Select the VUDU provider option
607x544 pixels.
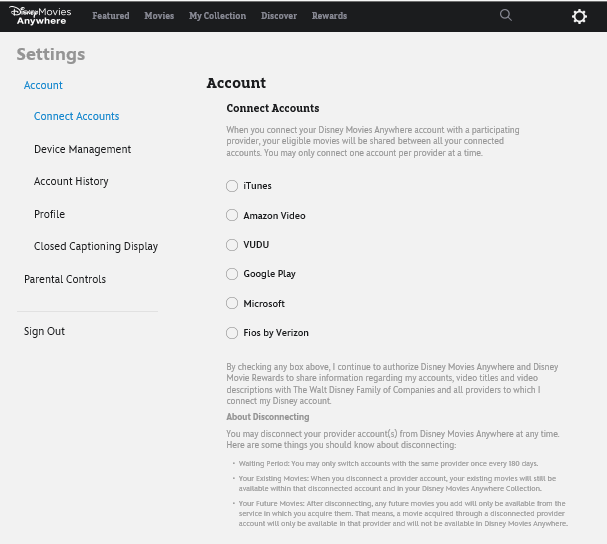point(232,245)
